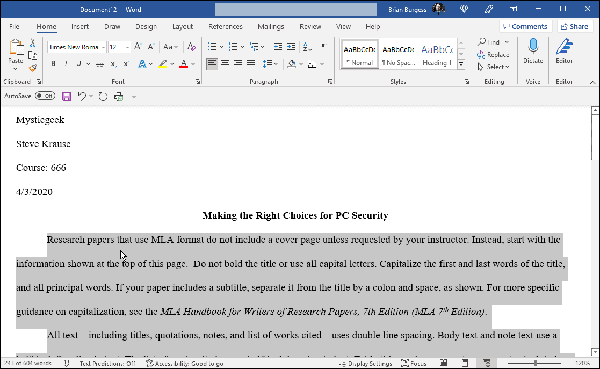Center align the paragraph
Screen dimensions: 600x369
pos(225,63)
